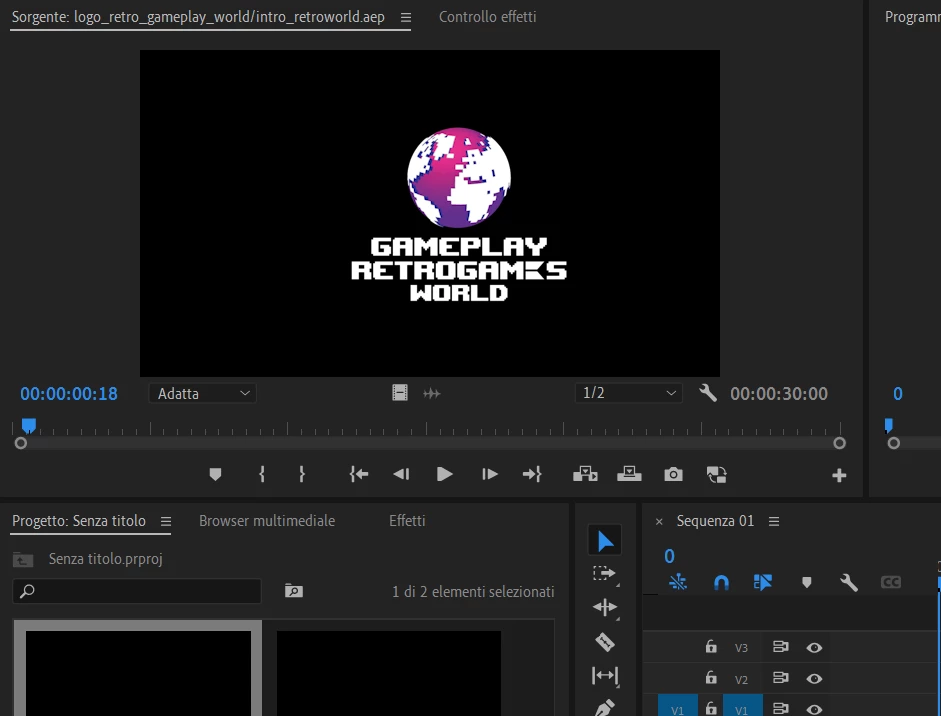
Task: Create new search bin icon
Action: 293,591
